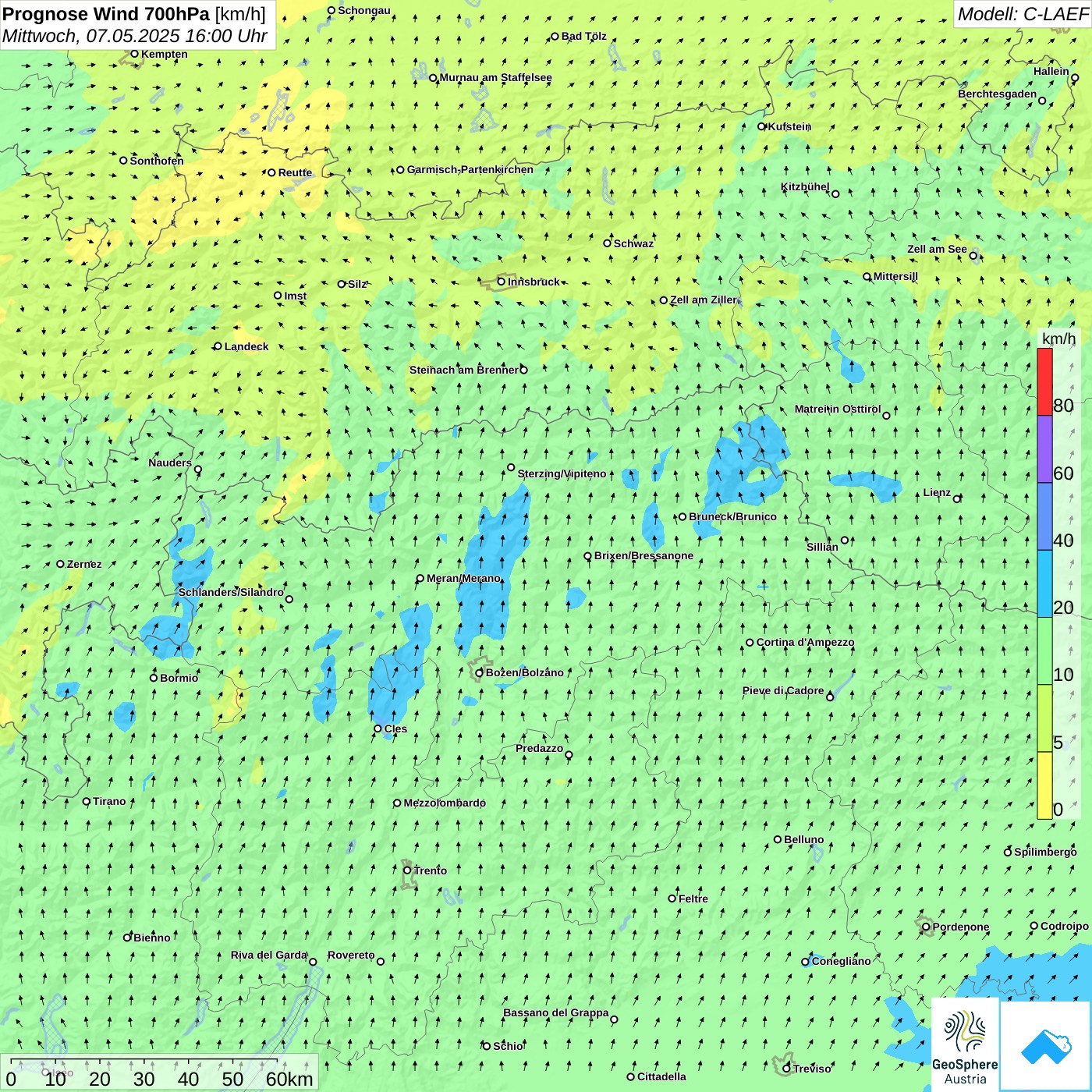1092x1092 pixels.
Task: Select the Schlanders/Silandro label
Action: [231, 592]
